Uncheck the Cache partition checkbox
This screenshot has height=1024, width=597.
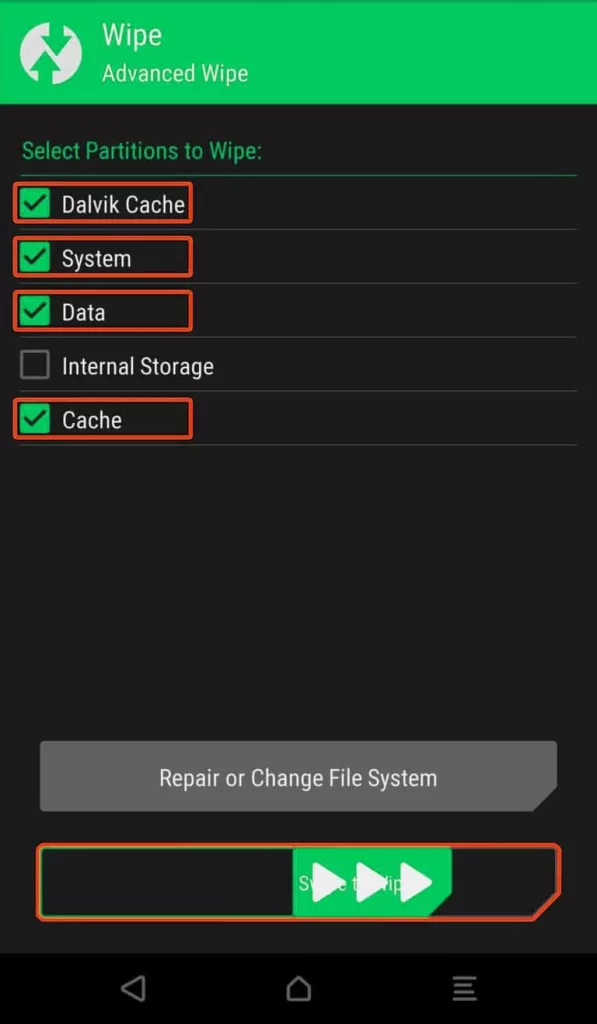(x=35, y=419)
